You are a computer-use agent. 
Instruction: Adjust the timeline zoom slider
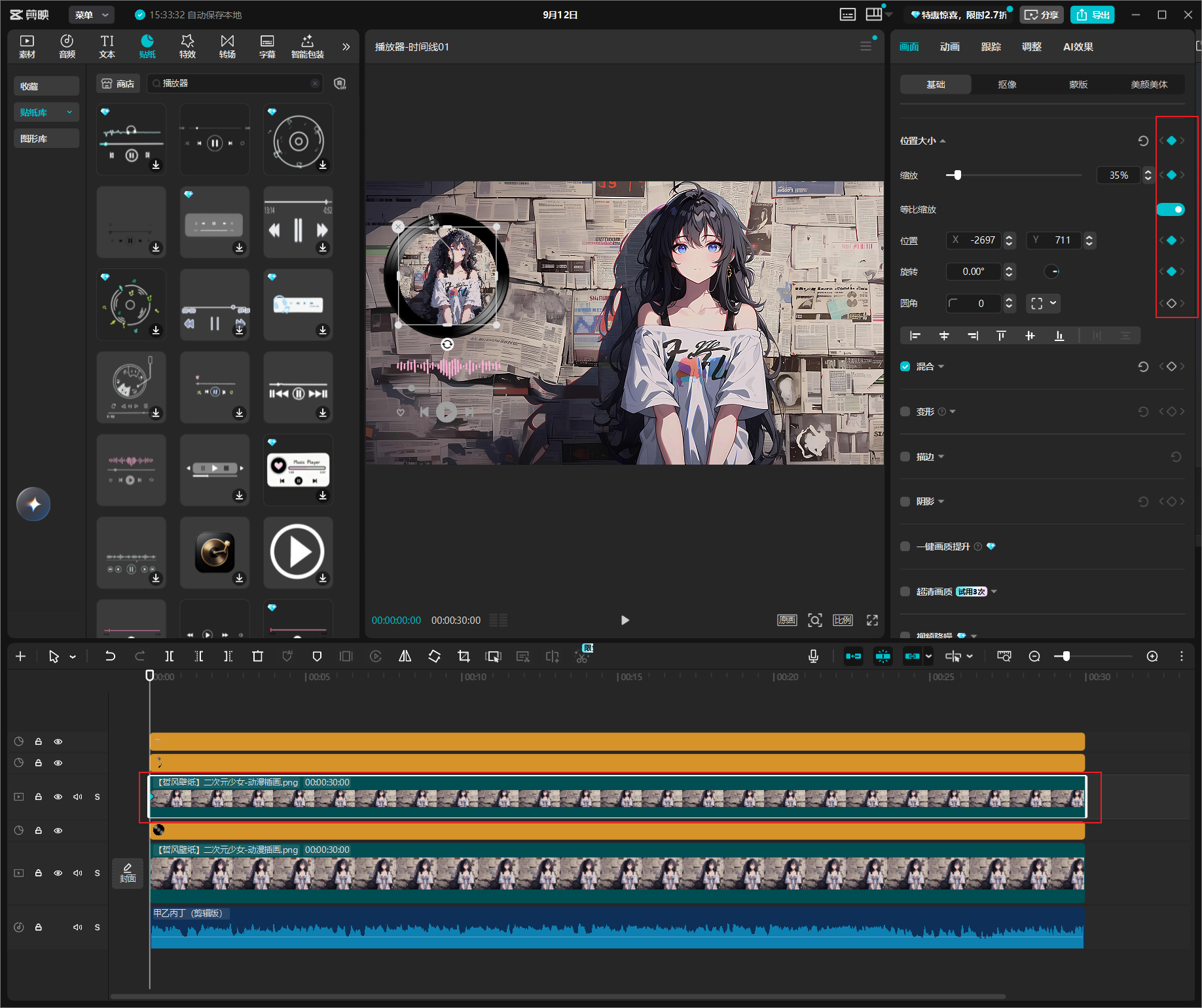click(x=1066, y=656)
